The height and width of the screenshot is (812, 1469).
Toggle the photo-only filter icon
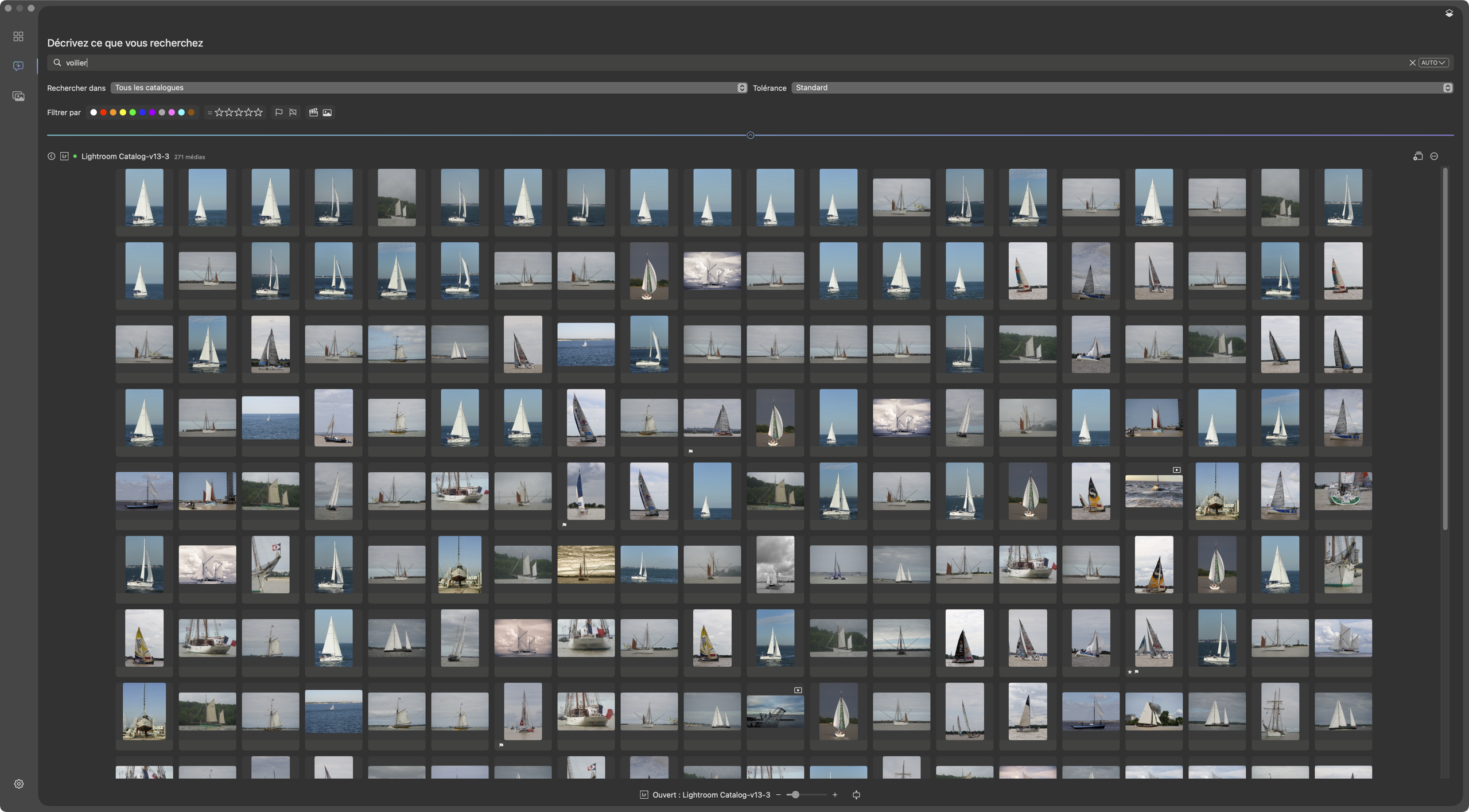tap(327, 112)
